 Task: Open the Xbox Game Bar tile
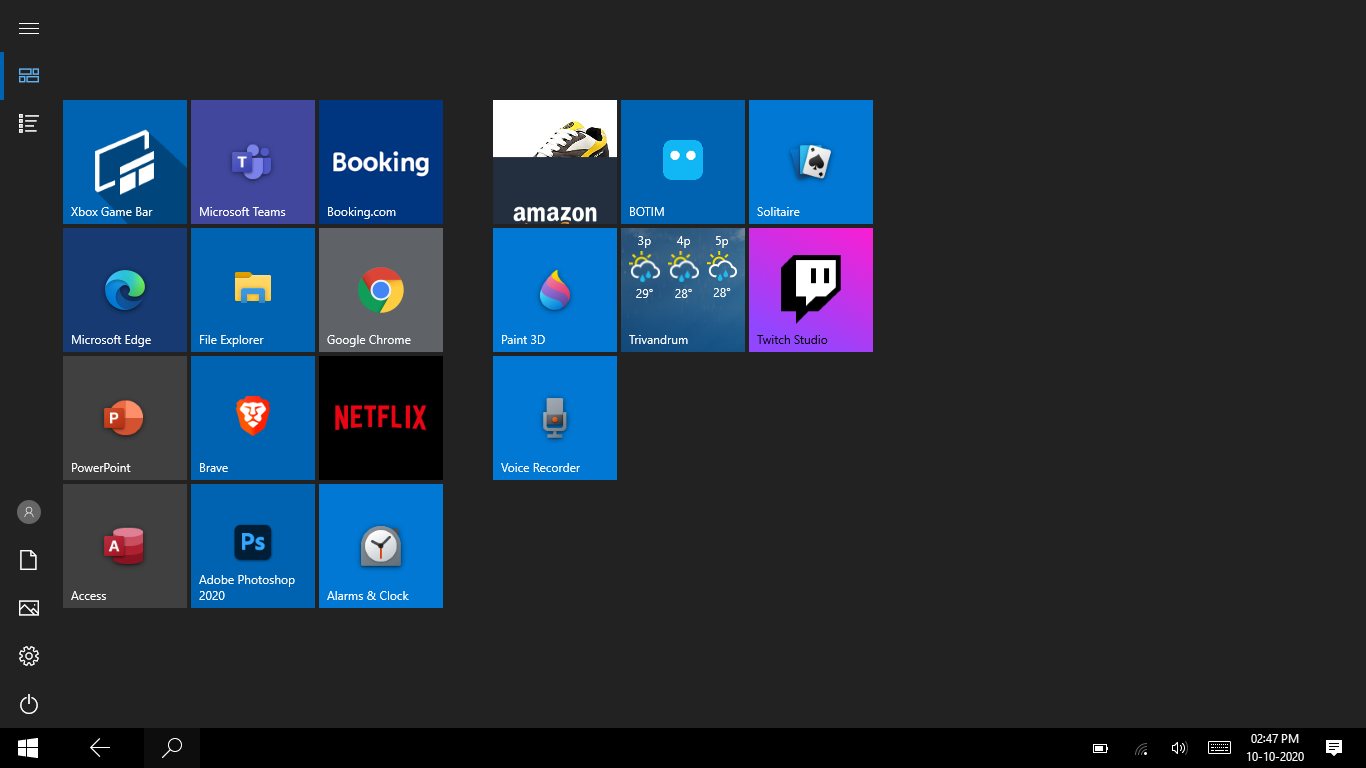tap(125, 162)
